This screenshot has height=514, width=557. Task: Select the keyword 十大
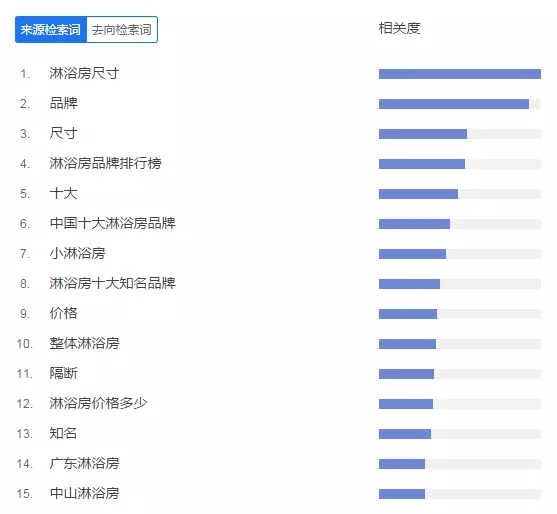coord(63,194)
